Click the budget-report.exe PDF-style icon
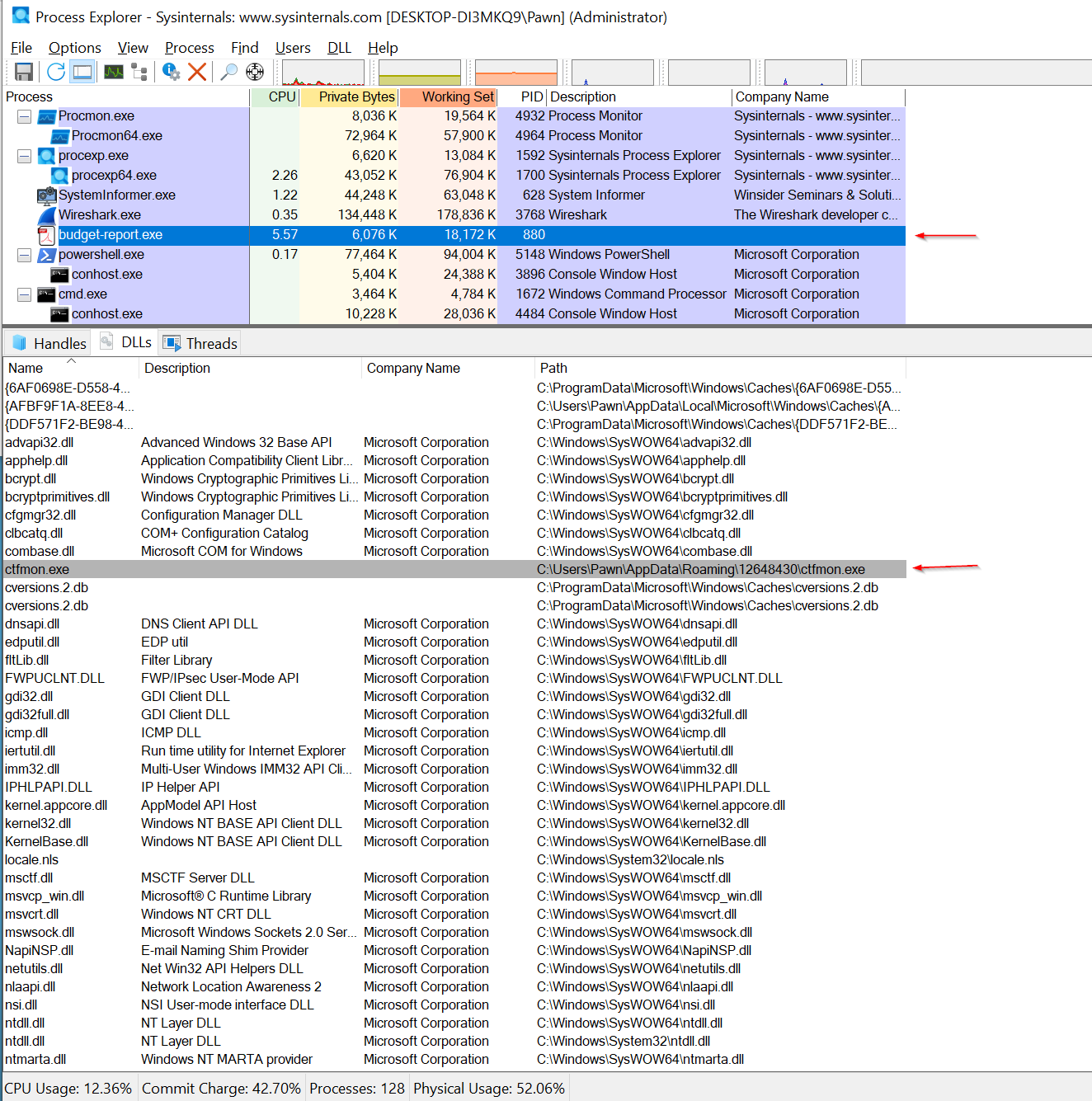Screen dimensions: 1092x1101 [47, 235]
